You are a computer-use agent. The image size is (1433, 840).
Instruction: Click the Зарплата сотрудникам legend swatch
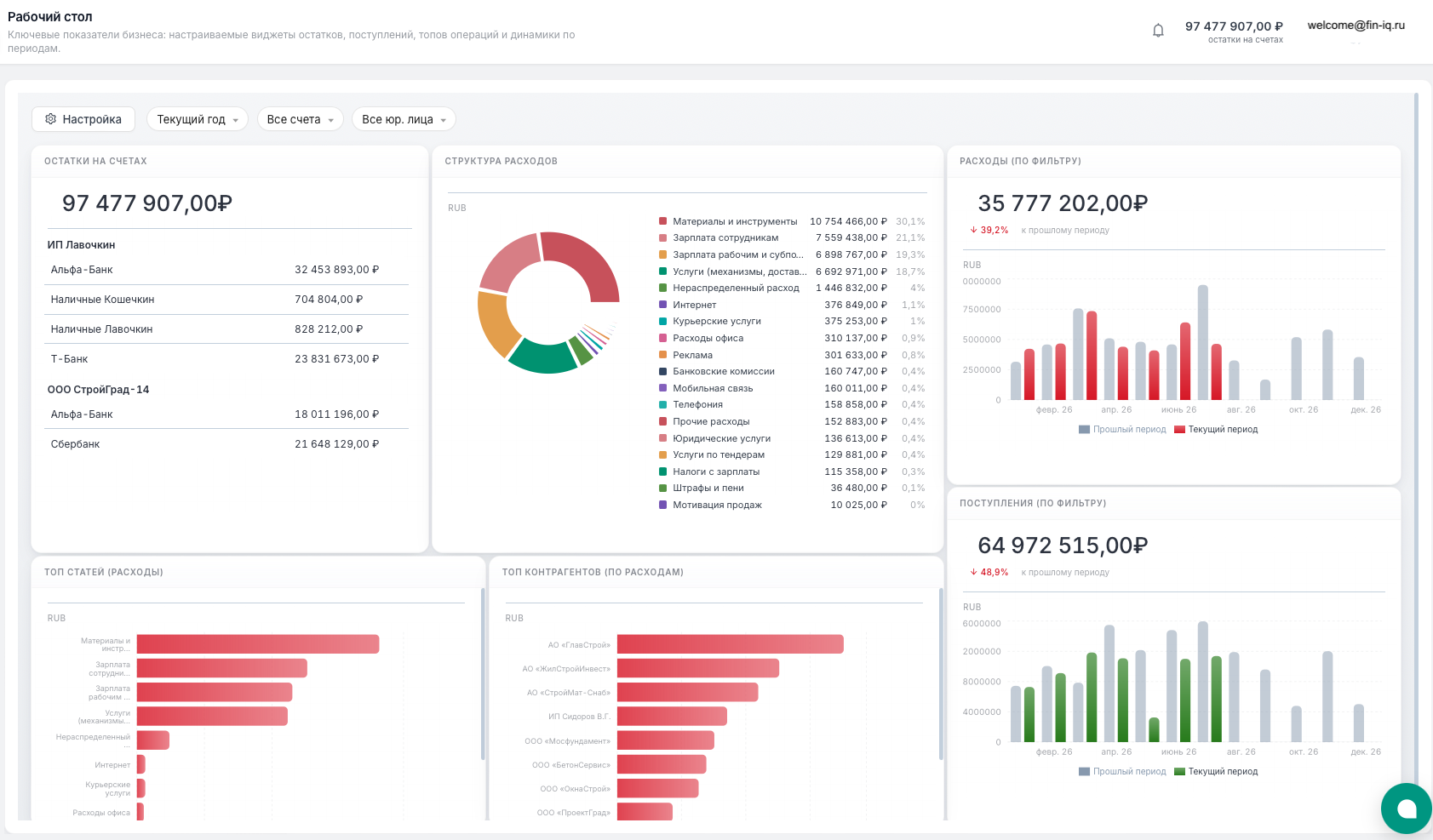coord(662,238)
